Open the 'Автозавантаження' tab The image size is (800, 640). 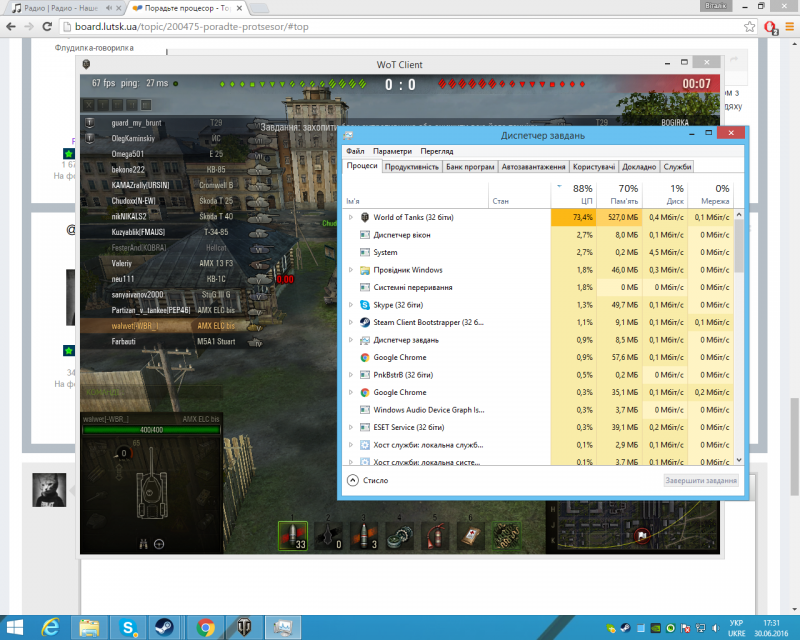tap(534, 167)
